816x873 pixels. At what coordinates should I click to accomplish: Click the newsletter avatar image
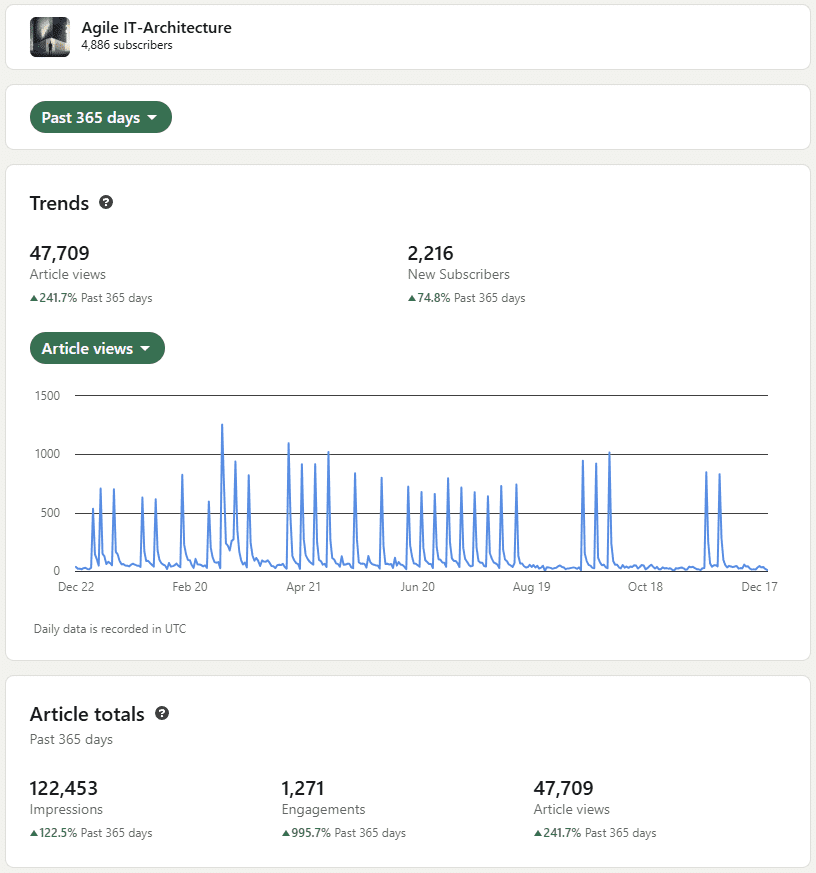[49, 36]
